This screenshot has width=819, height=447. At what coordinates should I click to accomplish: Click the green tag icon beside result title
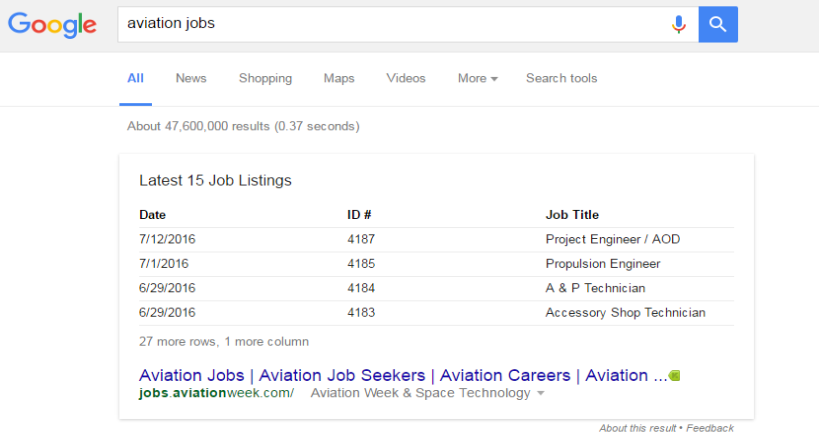675,376
